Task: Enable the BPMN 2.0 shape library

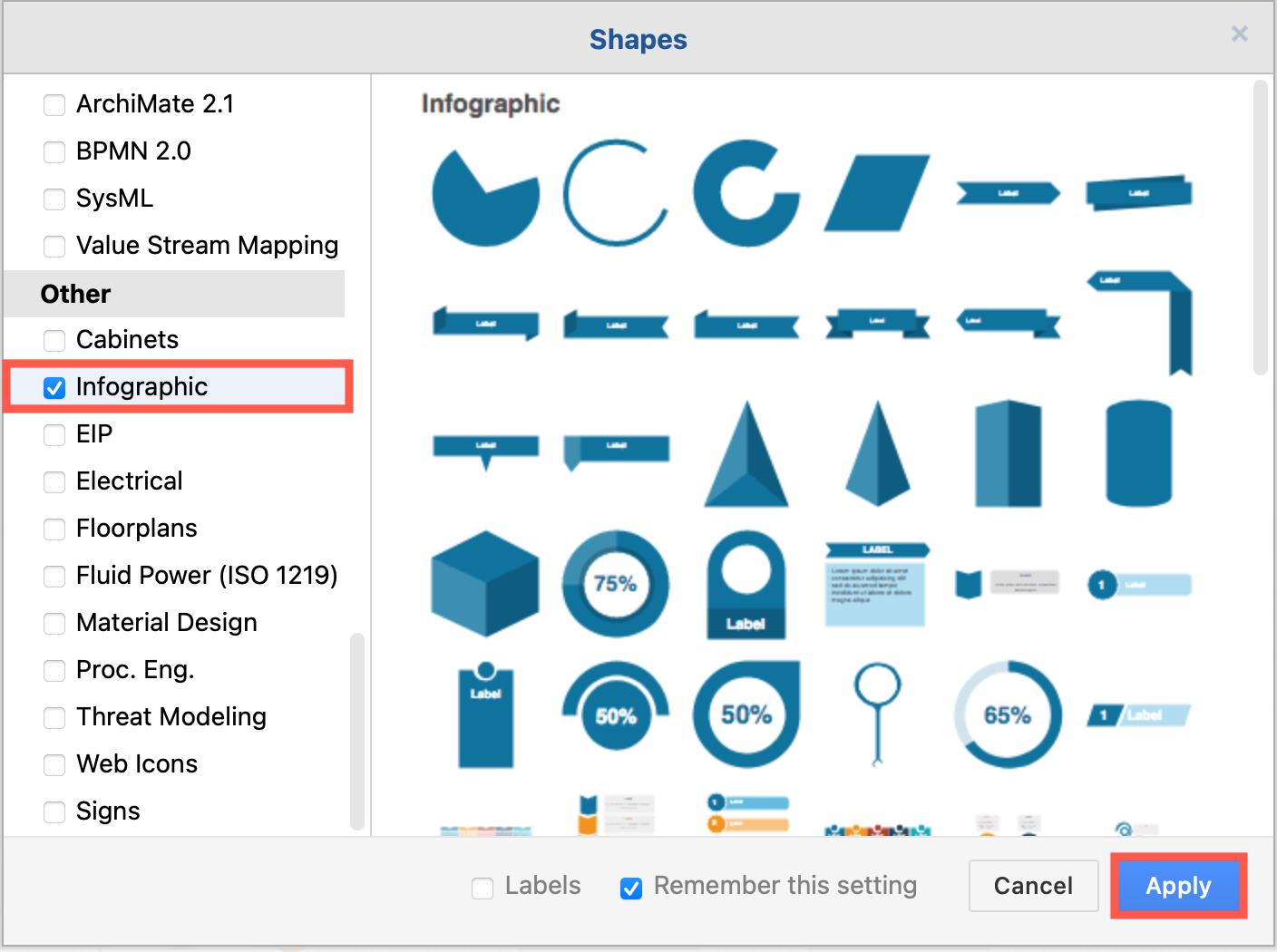Action: tap(54, 151)
